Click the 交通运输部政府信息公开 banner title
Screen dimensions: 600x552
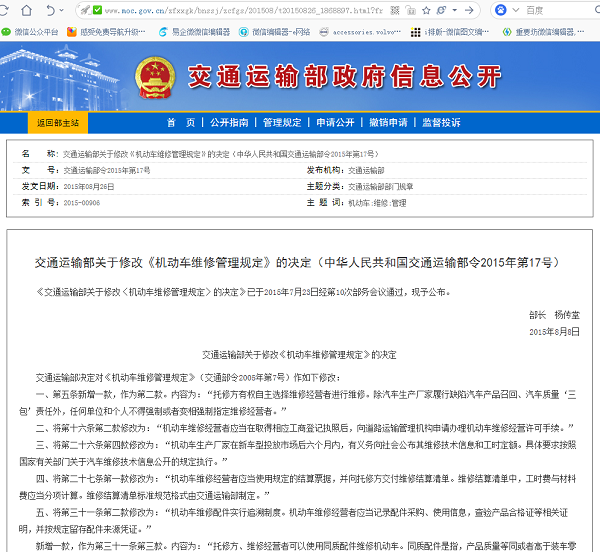[344, 76]
